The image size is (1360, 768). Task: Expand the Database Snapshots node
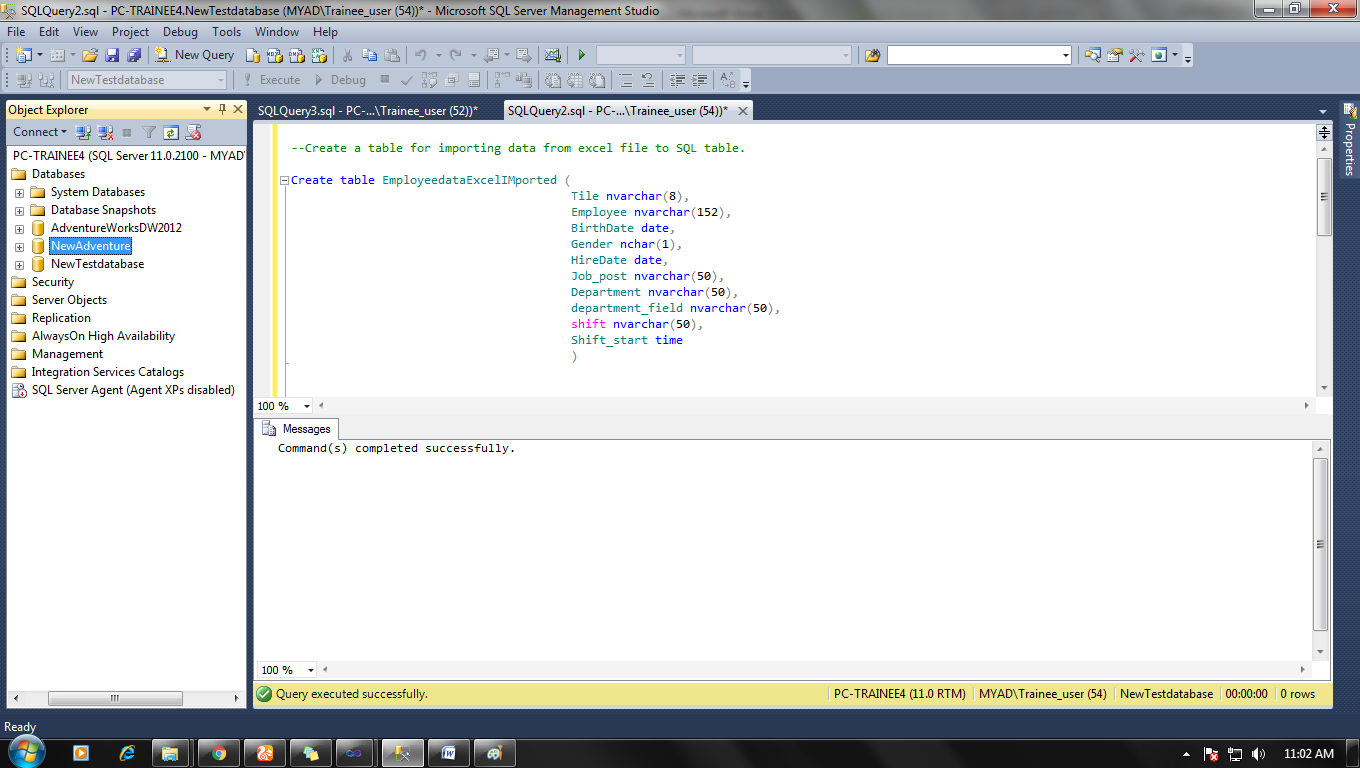click(x=19, y=210)
